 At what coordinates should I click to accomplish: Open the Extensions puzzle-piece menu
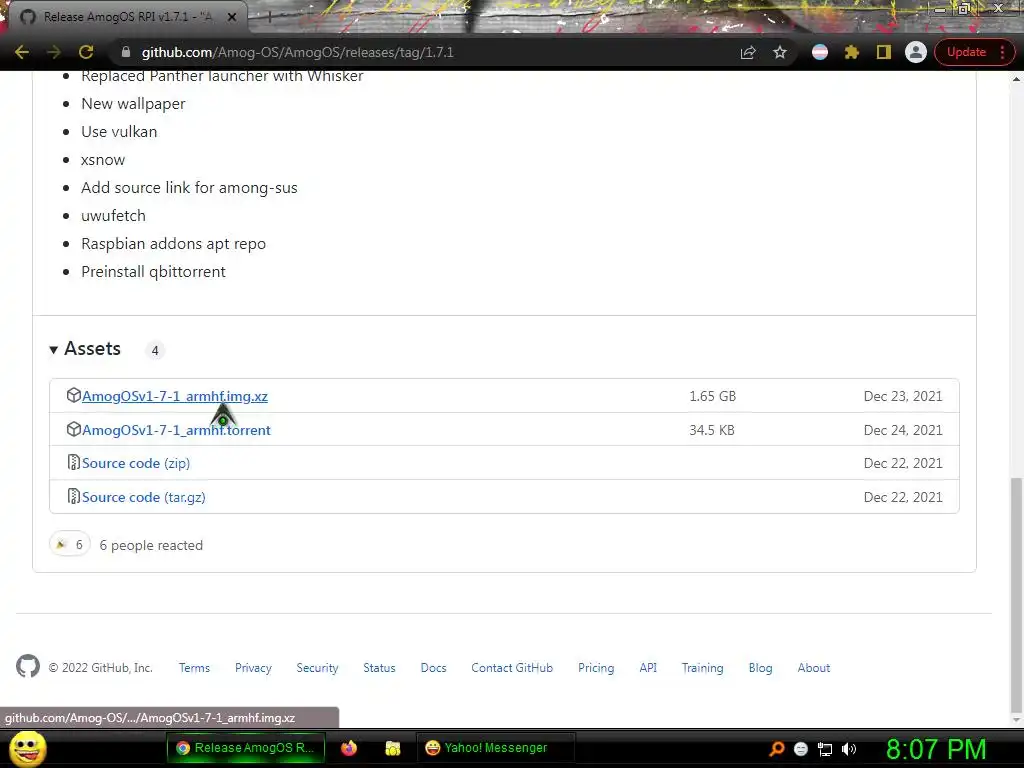pos(852,52)
